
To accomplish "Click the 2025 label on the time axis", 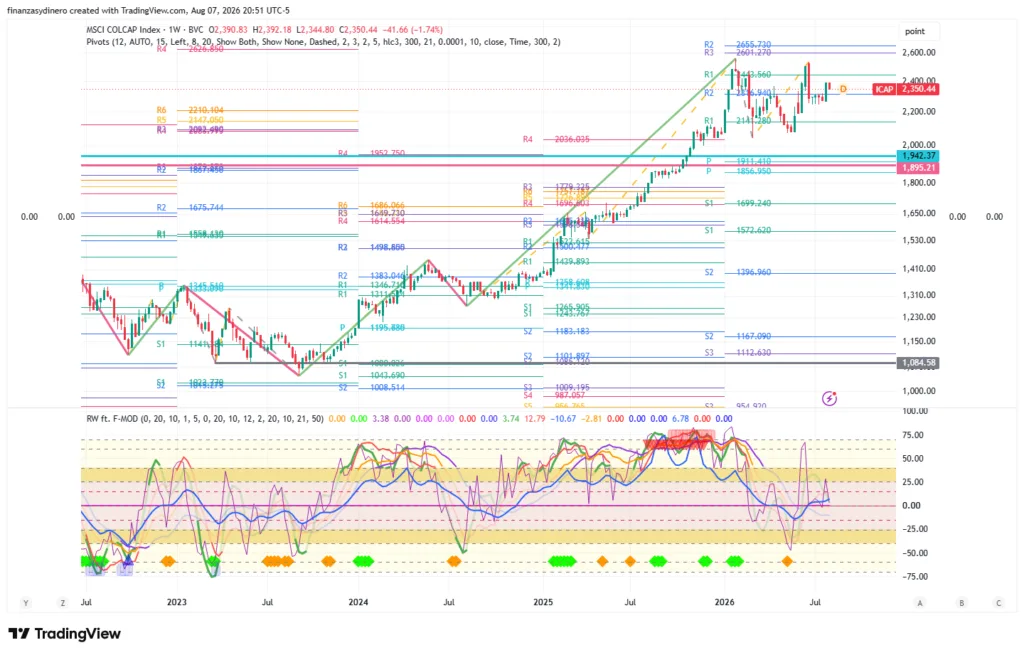I will point(543,602).
